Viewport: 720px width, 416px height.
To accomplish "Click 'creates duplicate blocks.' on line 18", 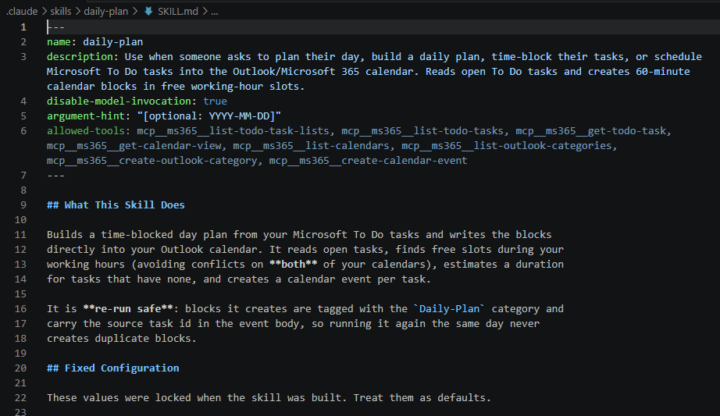I will coord(122,338).
